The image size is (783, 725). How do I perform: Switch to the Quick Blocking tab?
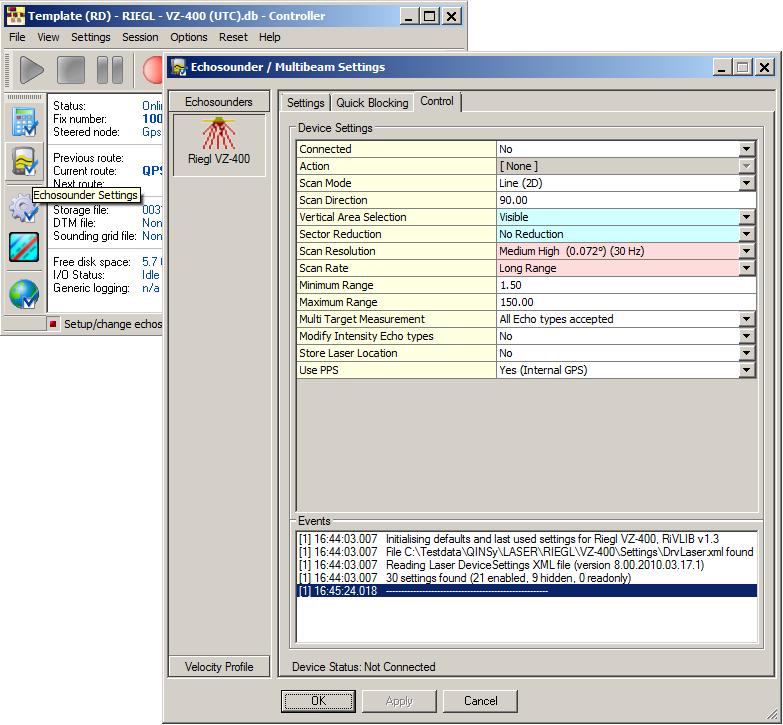click(372, 103)
